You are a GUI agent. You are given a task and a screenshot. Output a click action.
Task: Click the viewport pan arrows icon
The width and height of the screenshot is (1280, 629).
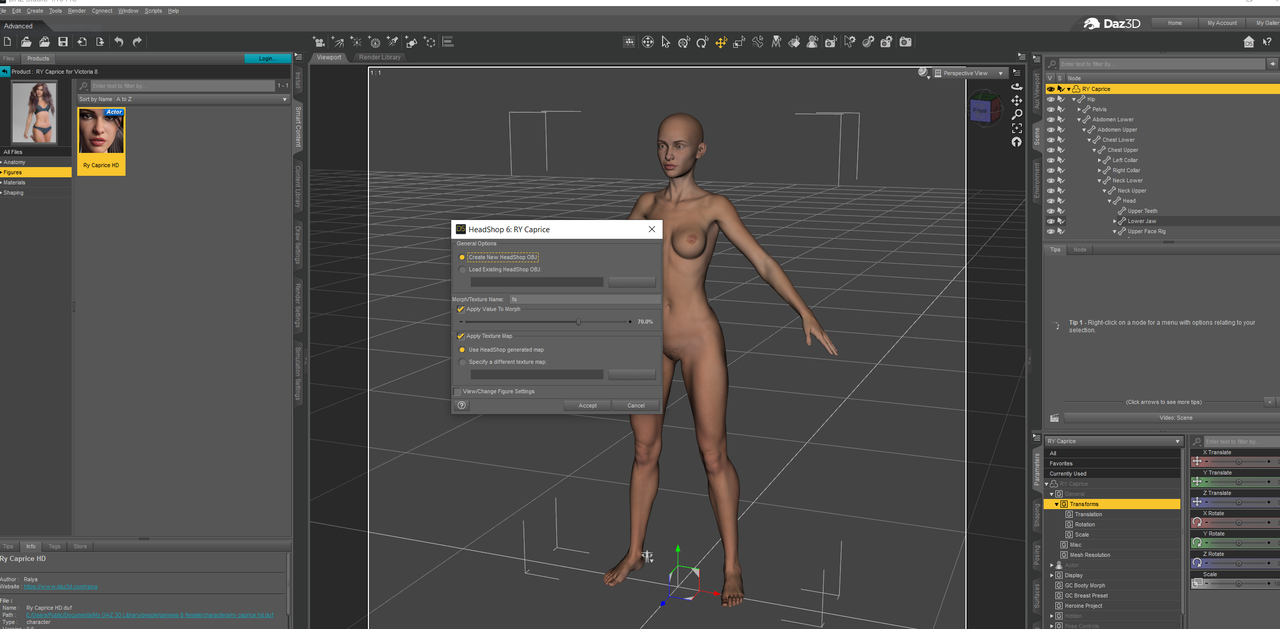(1017, 101)
